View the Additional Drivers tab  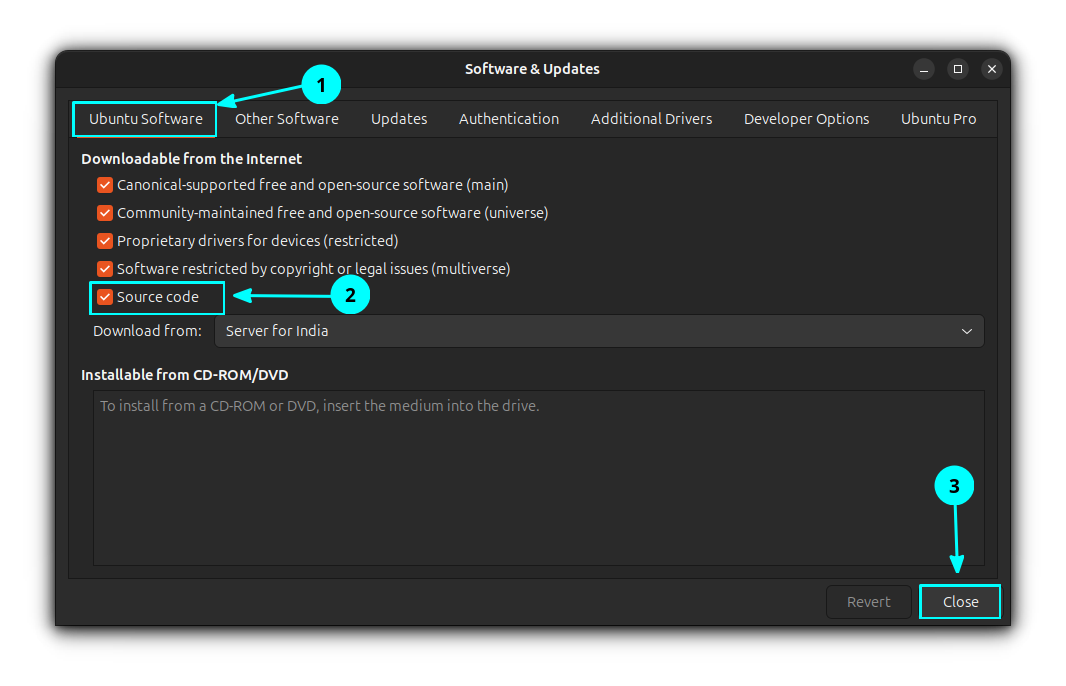coord(651,118)
